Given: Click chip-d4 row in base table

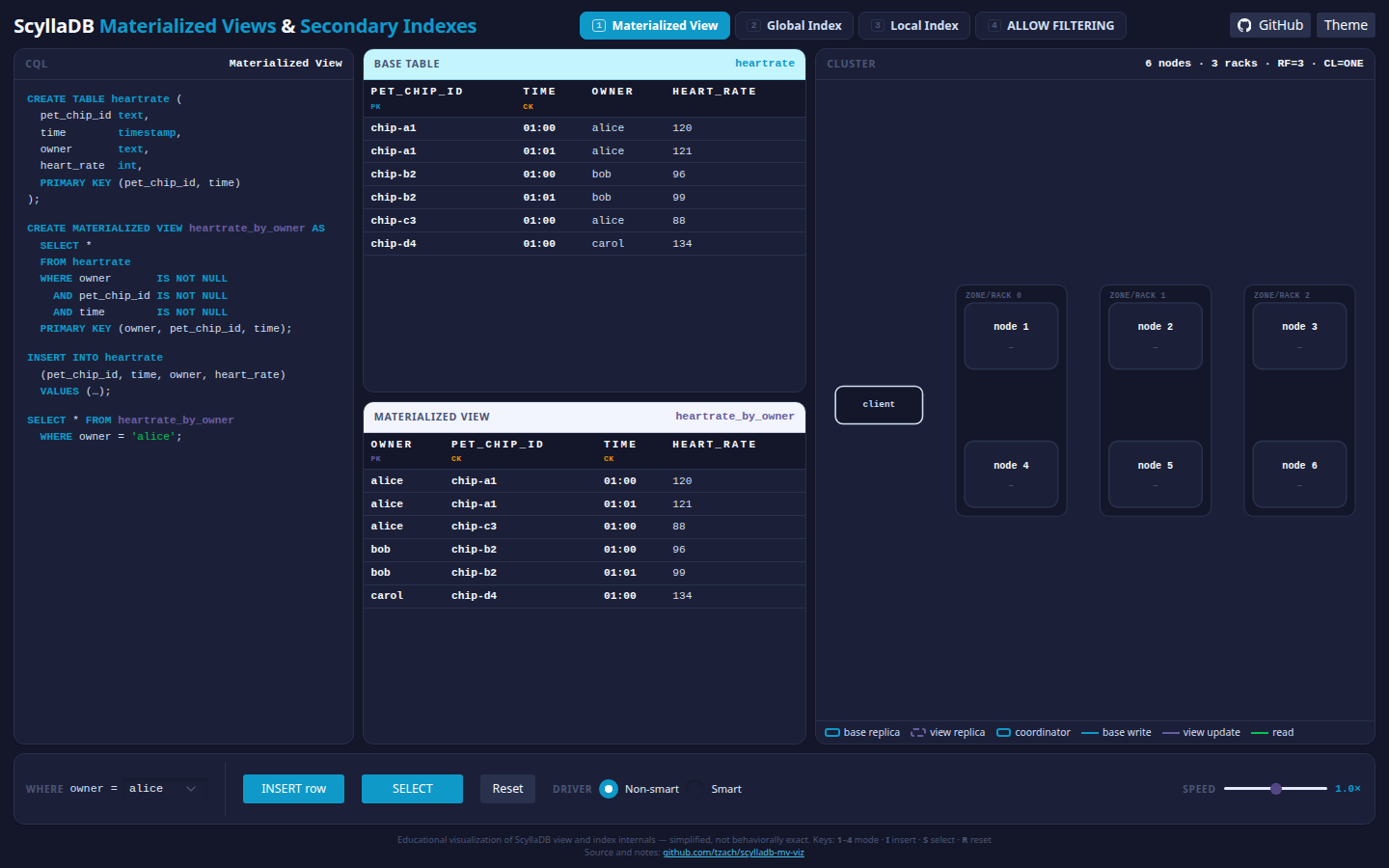Looking at the screenshot, I should tap(585, 244).
